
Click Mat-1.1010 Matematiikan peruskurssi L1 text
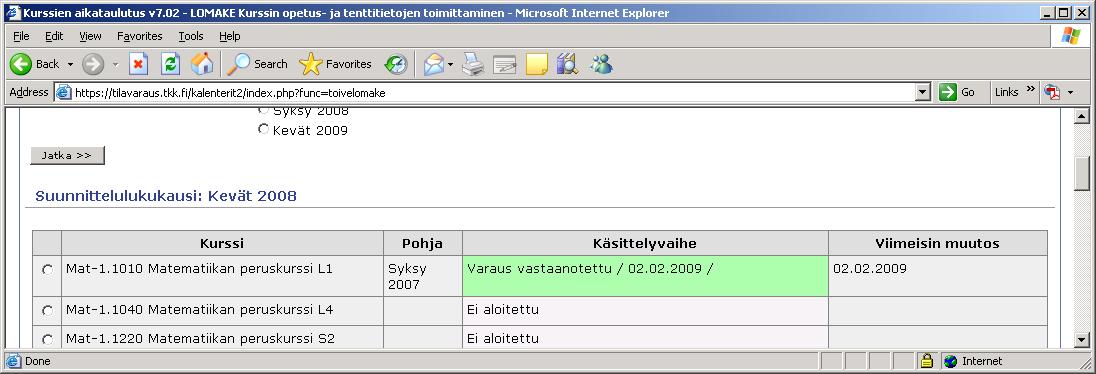[x=199, y=268]
